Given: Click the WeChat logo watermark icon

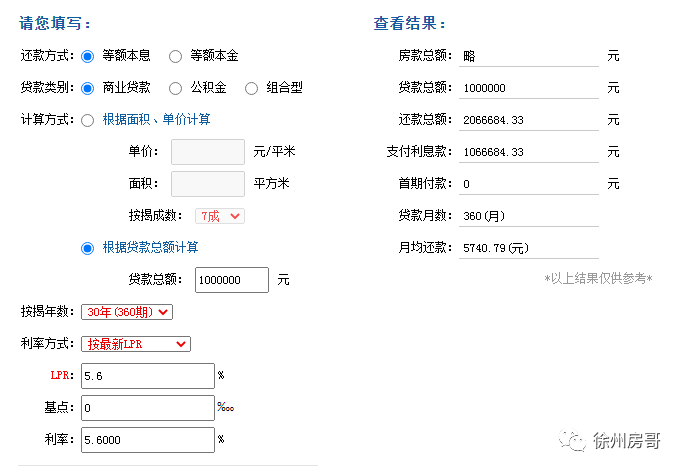Looking at the screenshot, I should pos(573,441).
